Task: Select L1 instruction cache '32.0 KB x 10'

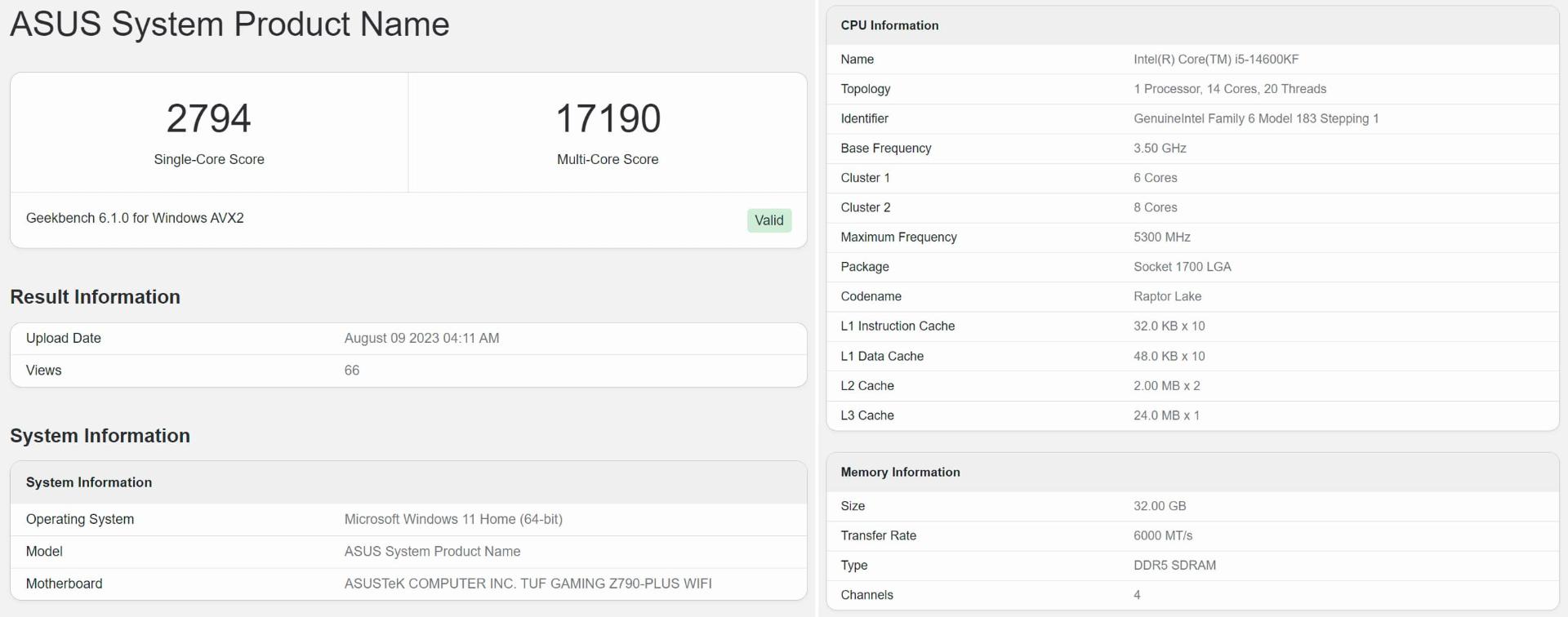Action: click(x=1169, y=326)
